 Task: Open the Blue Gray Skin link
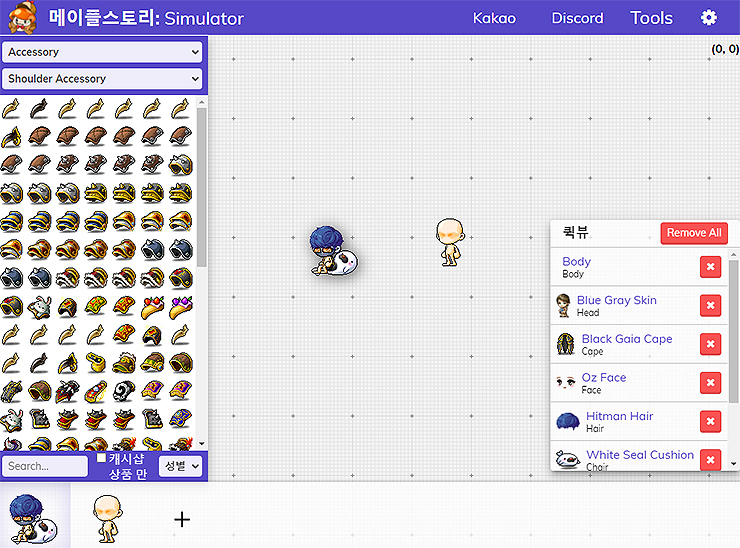[616, 300]
